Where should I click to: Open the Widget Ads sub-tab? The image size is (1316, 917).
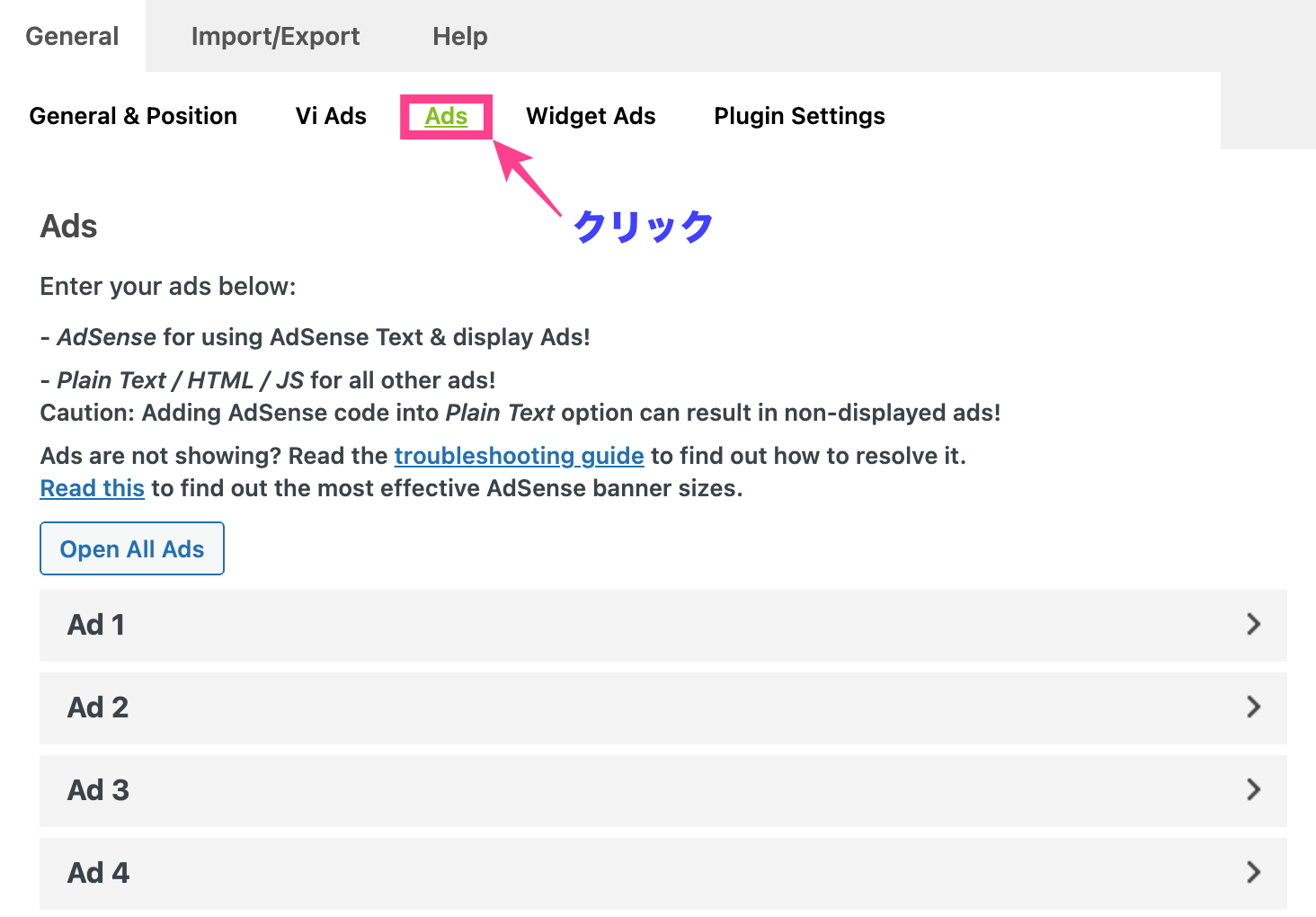click(591, 116)
